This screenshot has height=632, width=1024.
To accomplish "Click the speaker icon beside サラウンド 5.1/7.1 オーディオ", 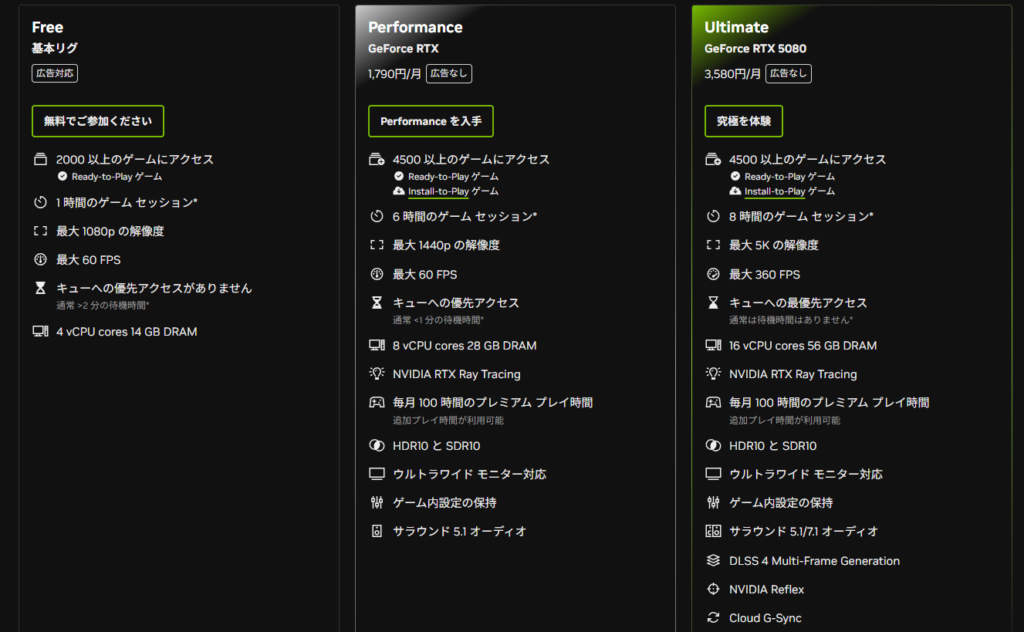I will pyautogui.click(x=713, y=531).
